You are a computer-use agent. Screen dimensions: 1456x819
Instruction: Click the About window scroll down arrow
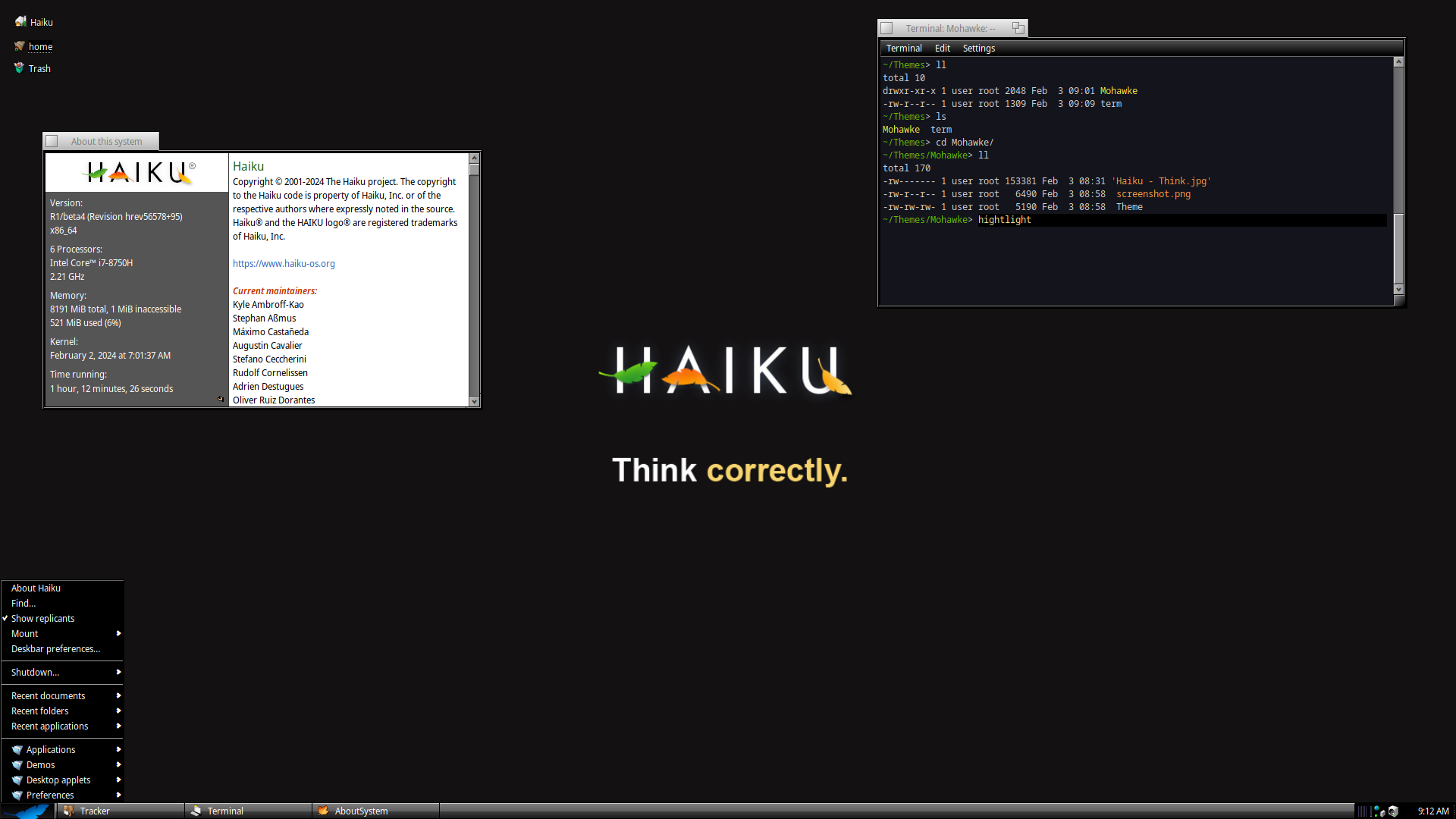pos(475,401)
